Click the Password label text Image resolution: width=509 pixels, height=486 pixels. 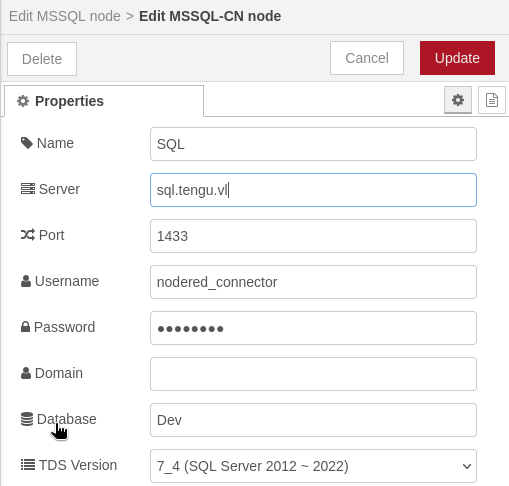coord(65,327)
